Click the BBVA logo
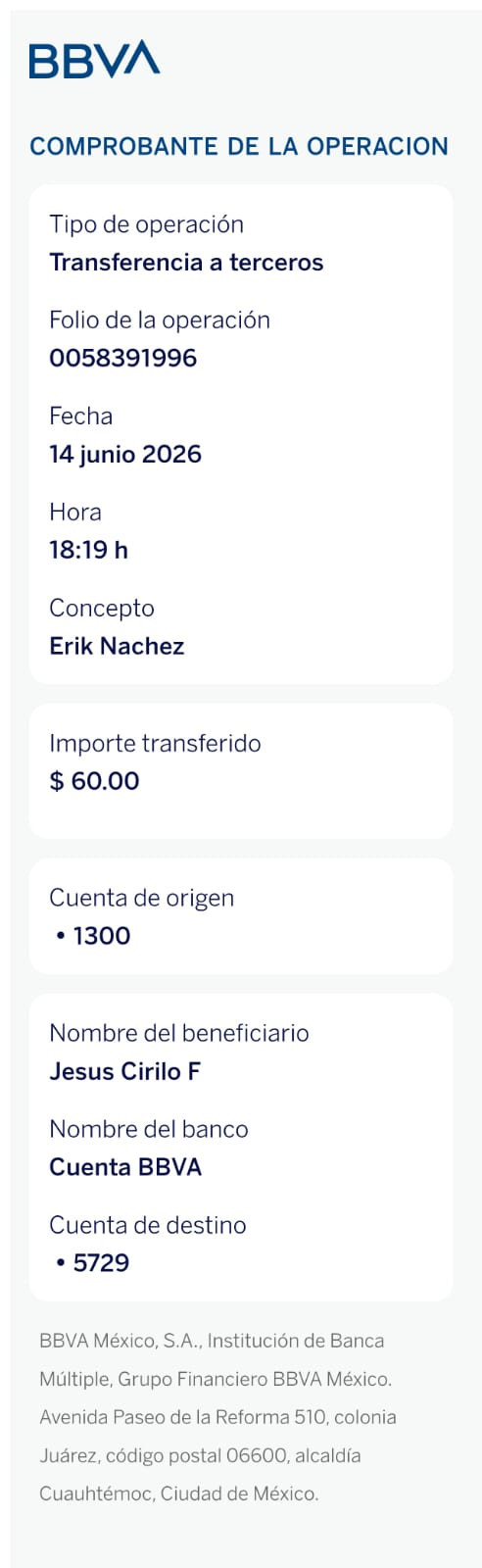 tap(94, 60)
